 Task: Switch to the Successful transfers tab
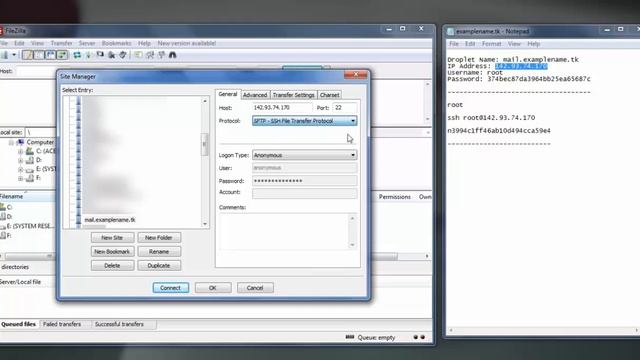point(119,324)
